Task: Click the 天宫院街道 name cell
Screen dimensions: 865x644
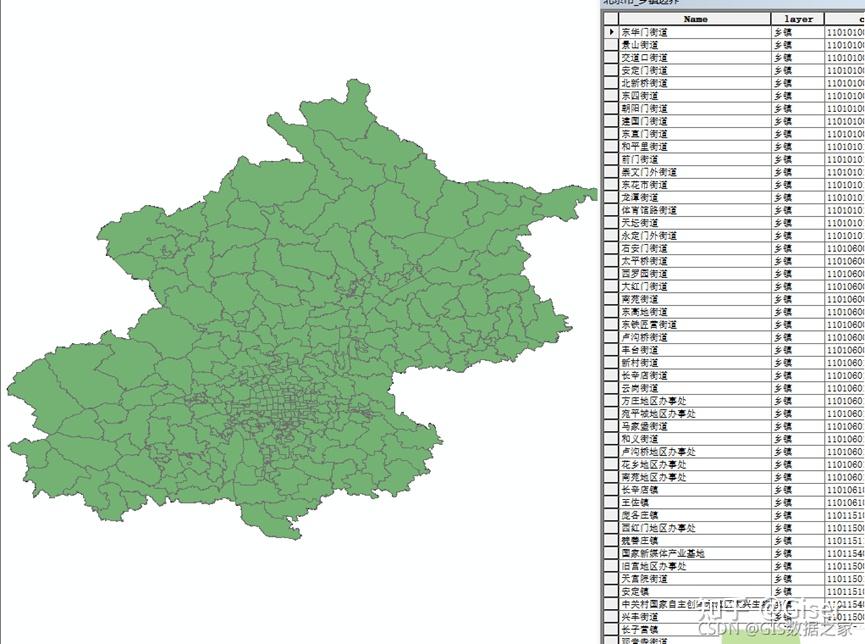Action: (x=695, y=579)
